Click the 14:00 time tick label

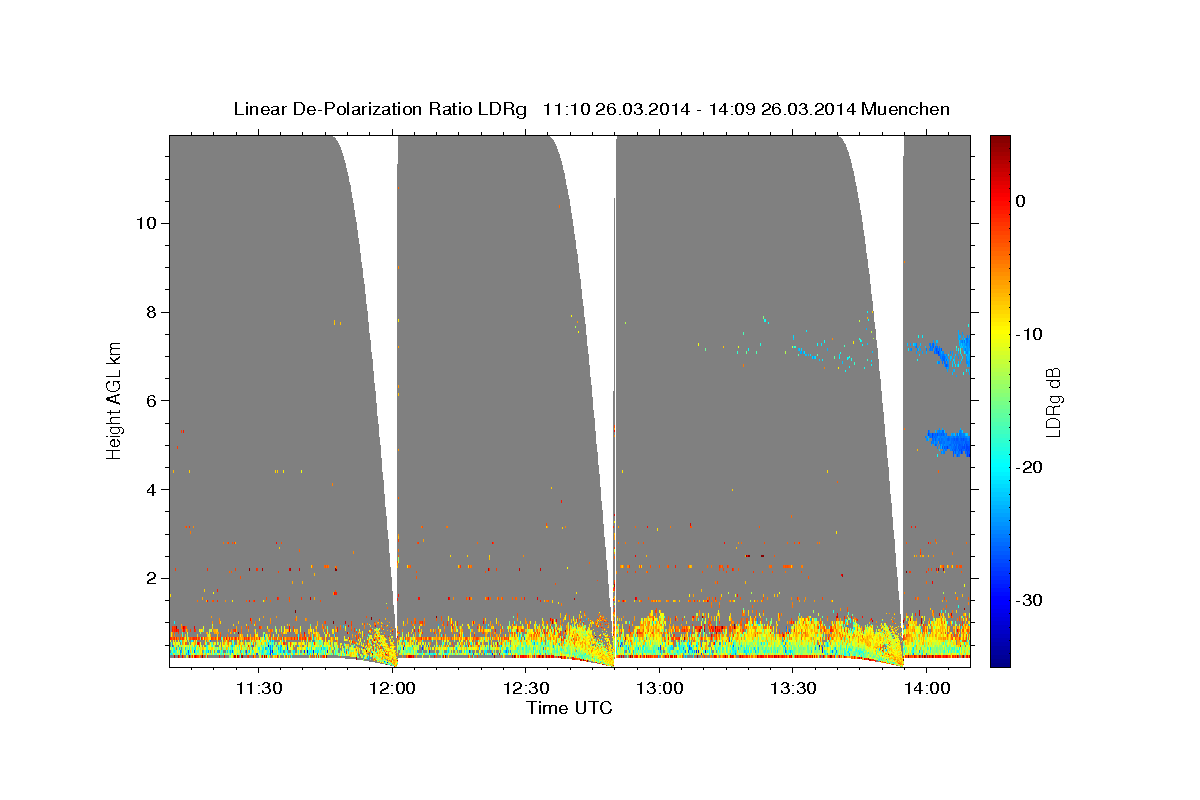coord(926,688)
